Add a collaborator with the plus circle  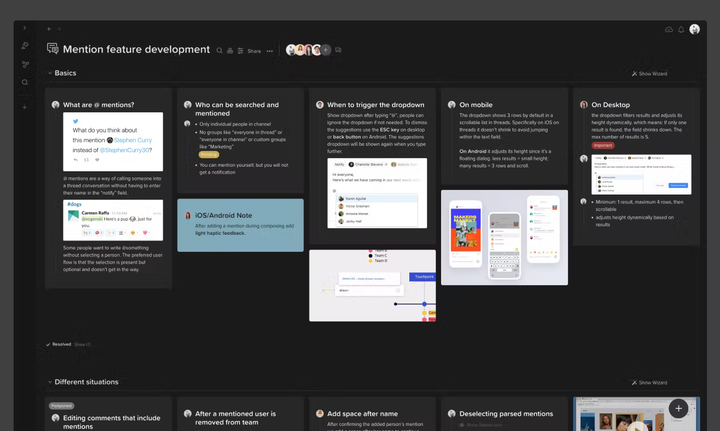point(326,50)
